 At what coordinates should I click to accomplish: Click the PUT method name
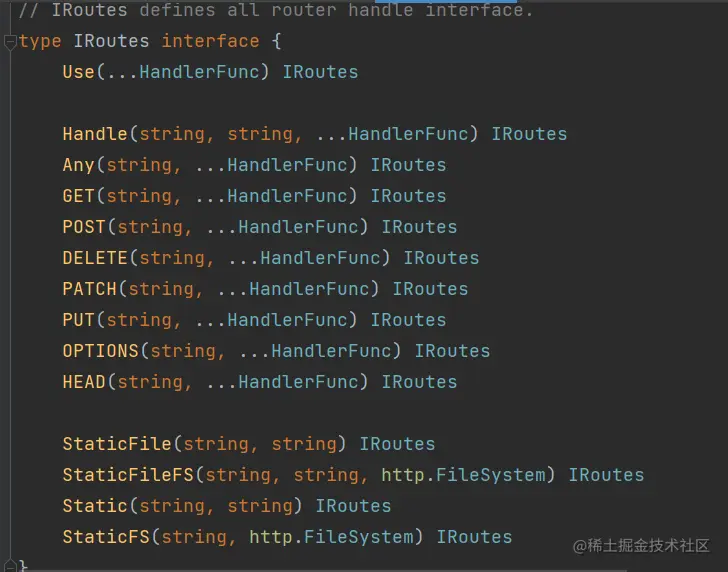(79, 320)
